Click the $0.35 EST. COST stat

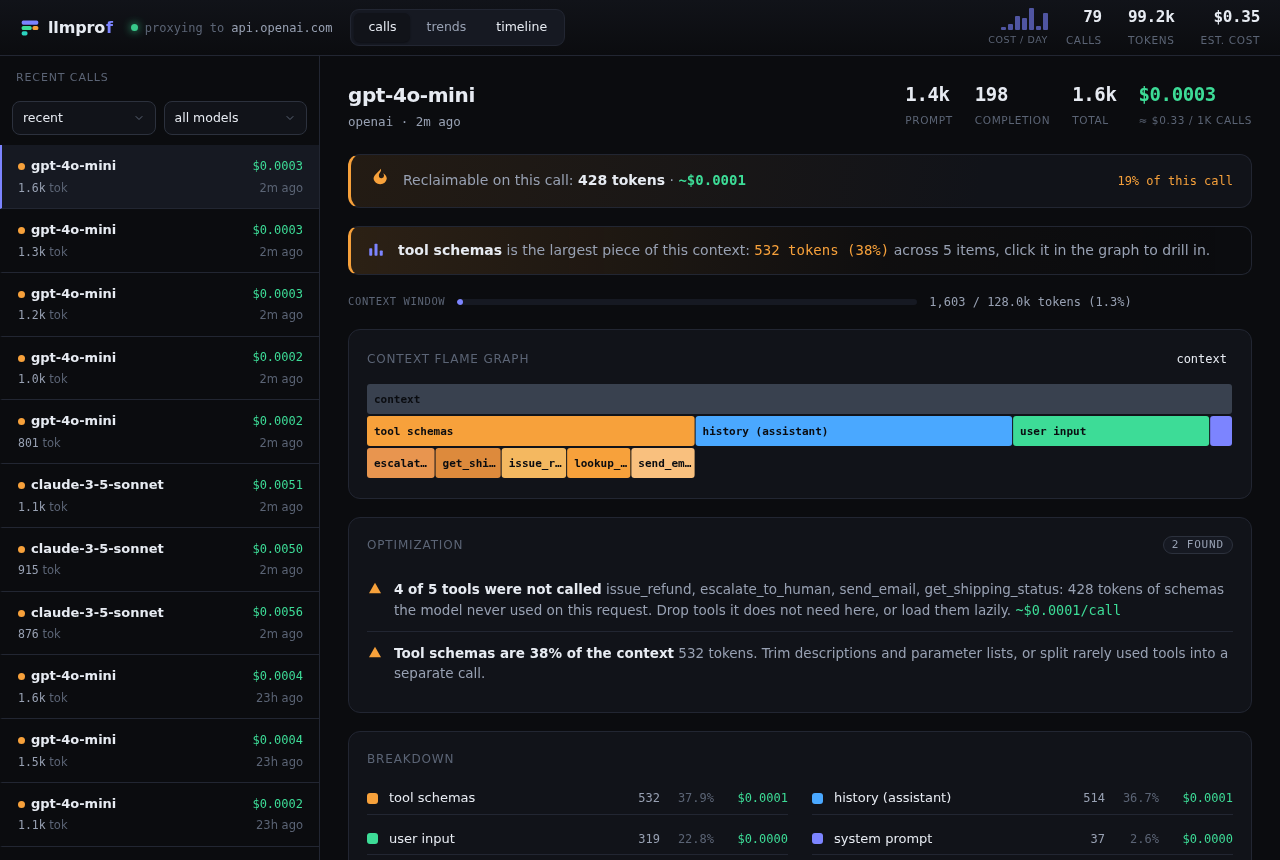coord(1231,27)
